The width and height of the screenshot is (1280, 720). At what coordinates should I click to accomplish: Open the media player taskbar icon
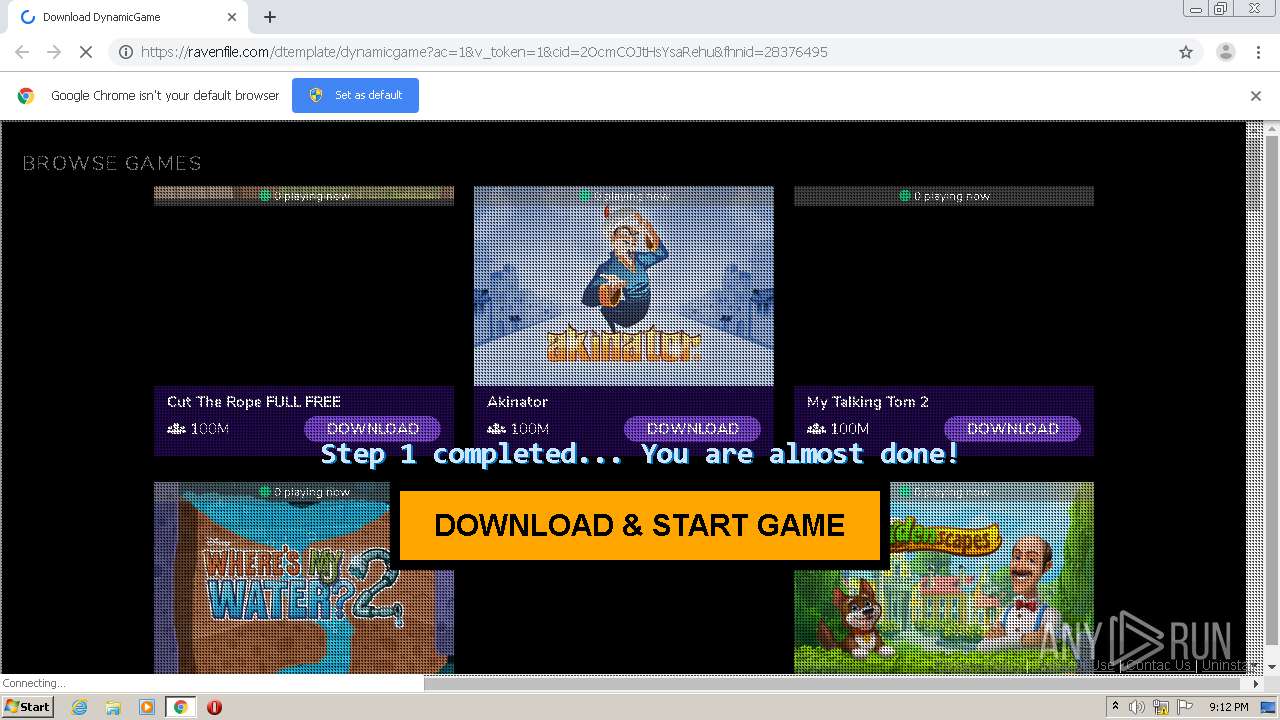pos(147,707)
